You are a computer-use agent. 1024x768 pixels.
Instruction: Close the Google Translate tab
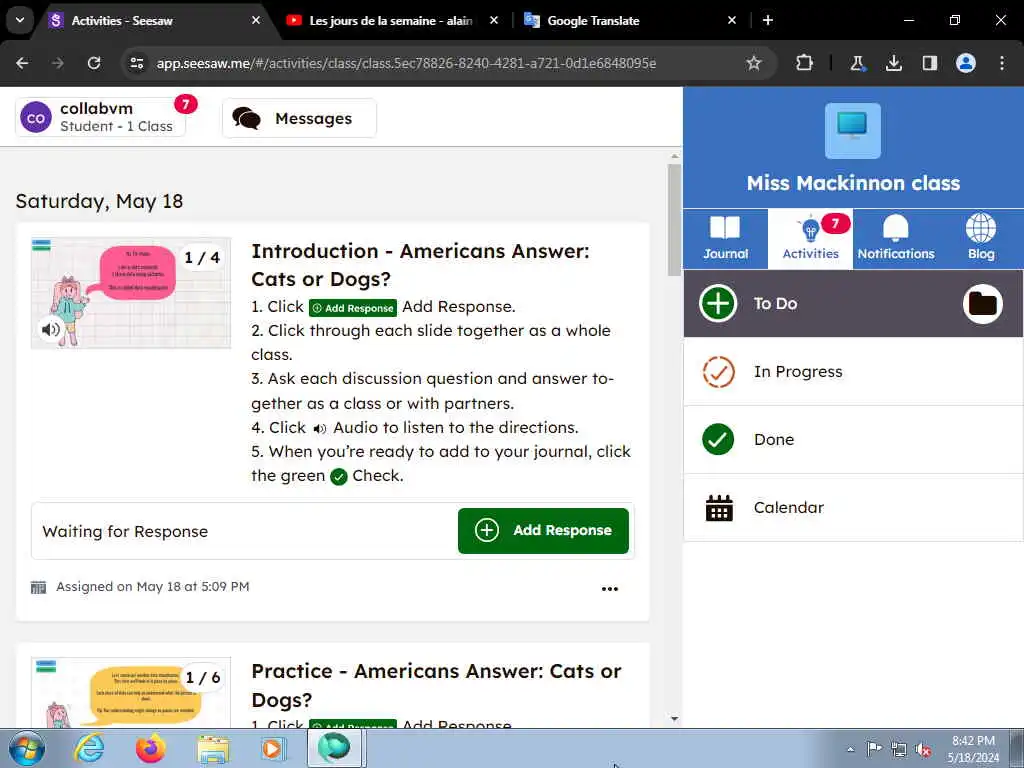[x=731, y=20]
